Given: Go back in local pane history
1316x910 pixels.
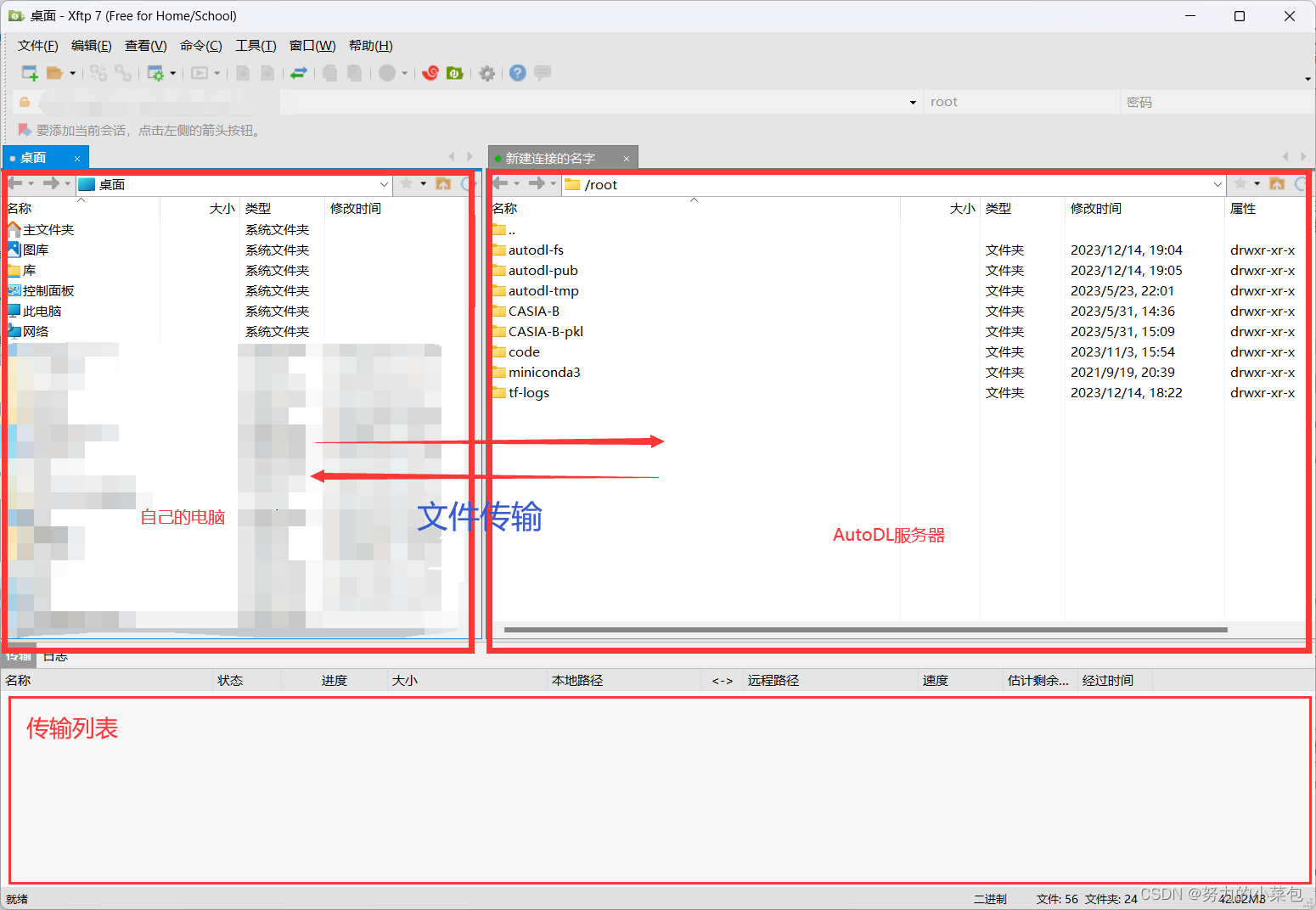Looking at the screenshot, I should 15,183.
